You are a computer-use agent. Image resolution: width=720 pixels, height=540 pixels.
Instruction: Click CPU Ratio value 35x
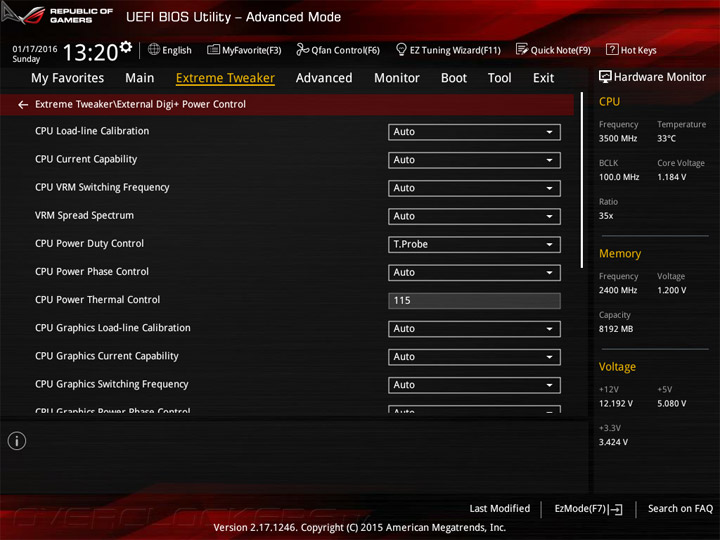606,216
